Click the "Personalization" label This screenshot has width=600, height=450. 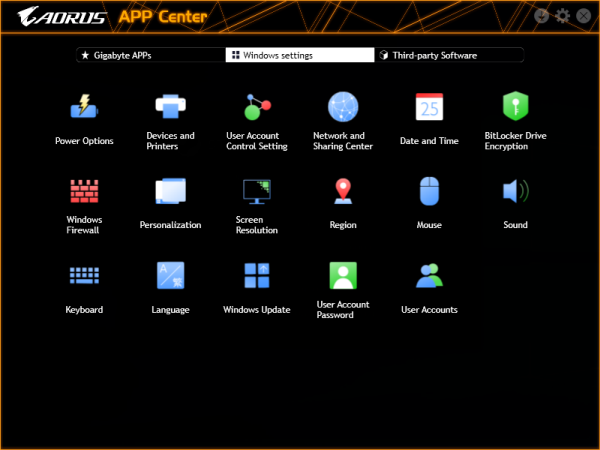coord(171,225)
